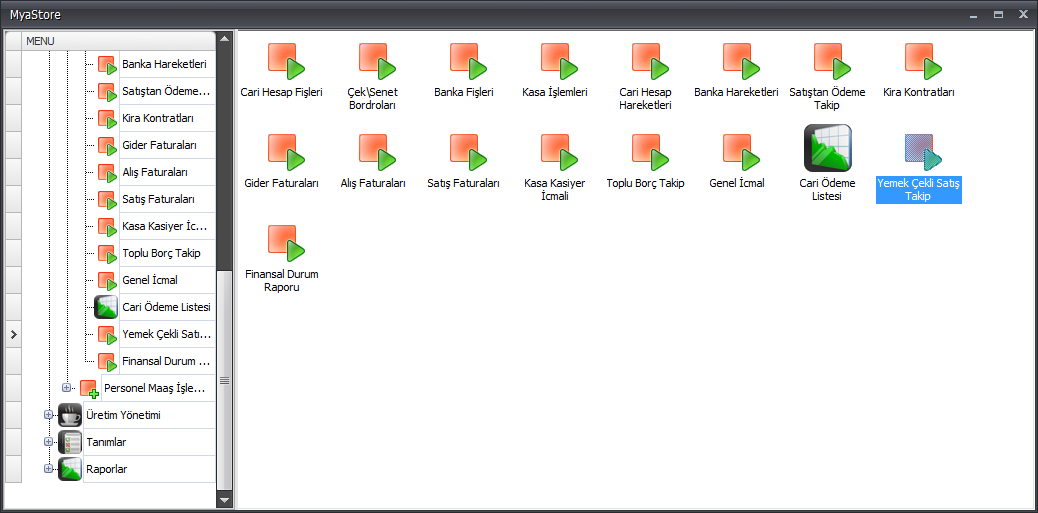
Task: Open Banka Hareketleri icon in main panel
Action: 741,61
